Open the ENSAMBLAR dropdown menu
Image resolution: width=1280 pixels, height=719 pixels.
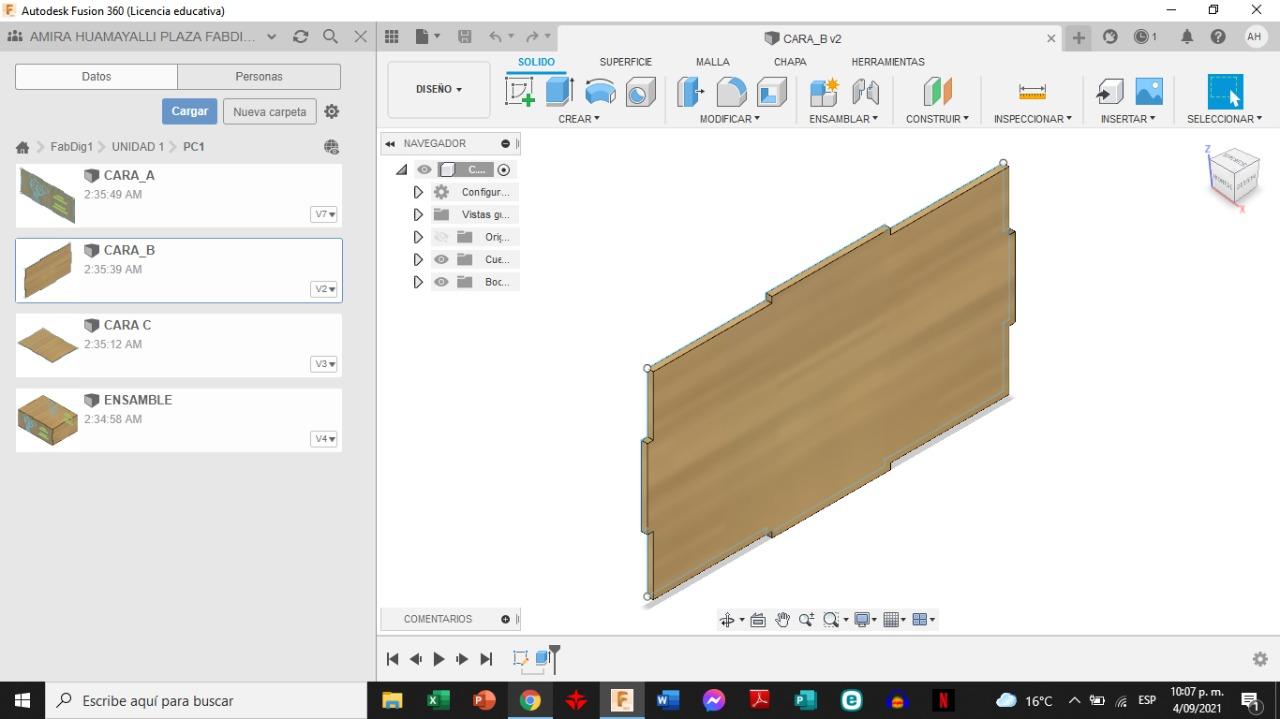(x=844, y=119)
